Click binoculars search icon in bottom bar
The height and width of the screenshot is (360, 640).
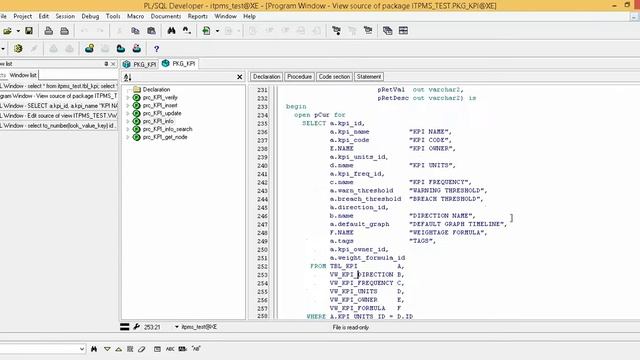click(94, 349)
